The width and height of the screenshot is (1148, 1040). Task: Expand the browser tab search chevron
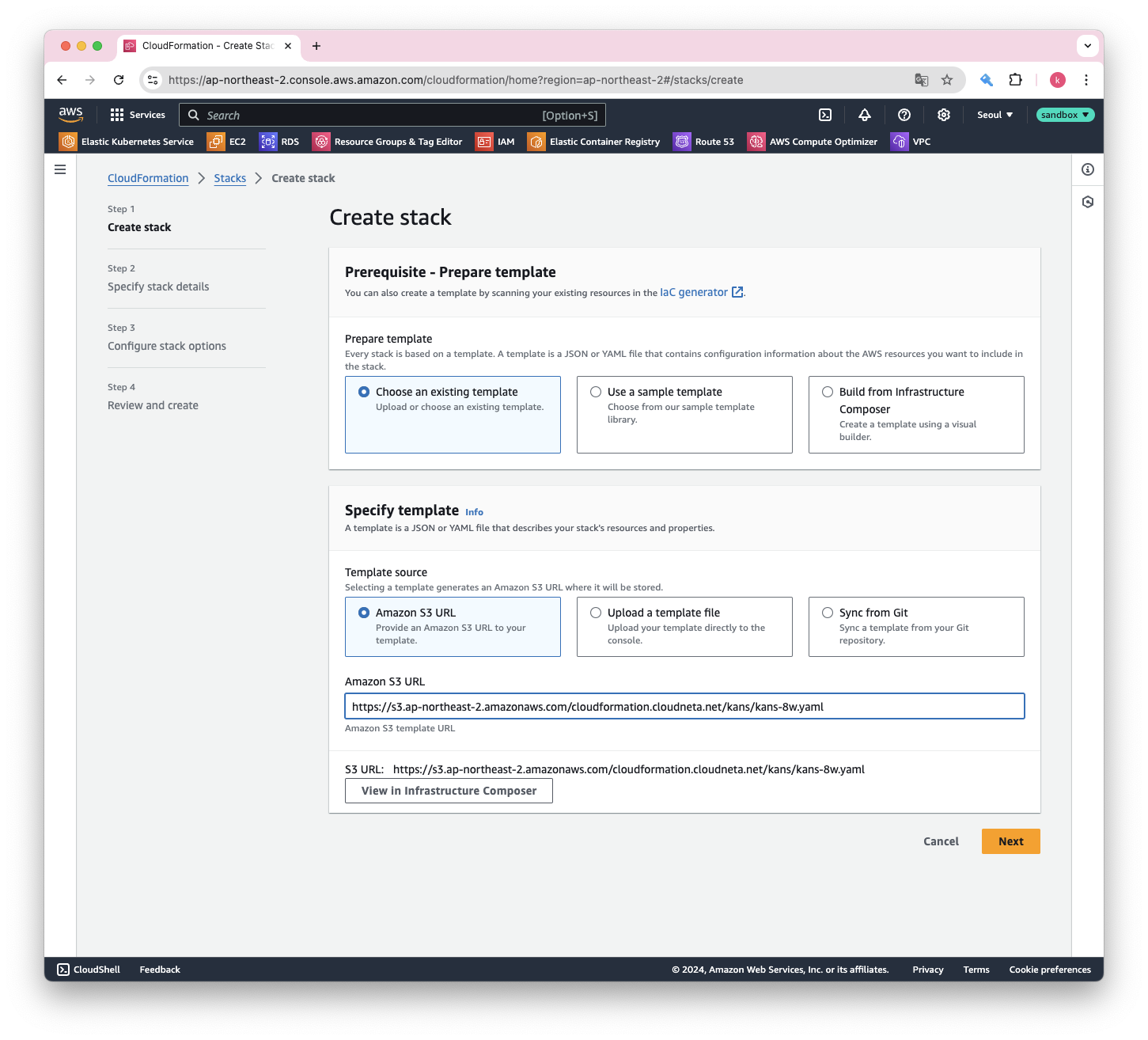[x=1088, y=46]
